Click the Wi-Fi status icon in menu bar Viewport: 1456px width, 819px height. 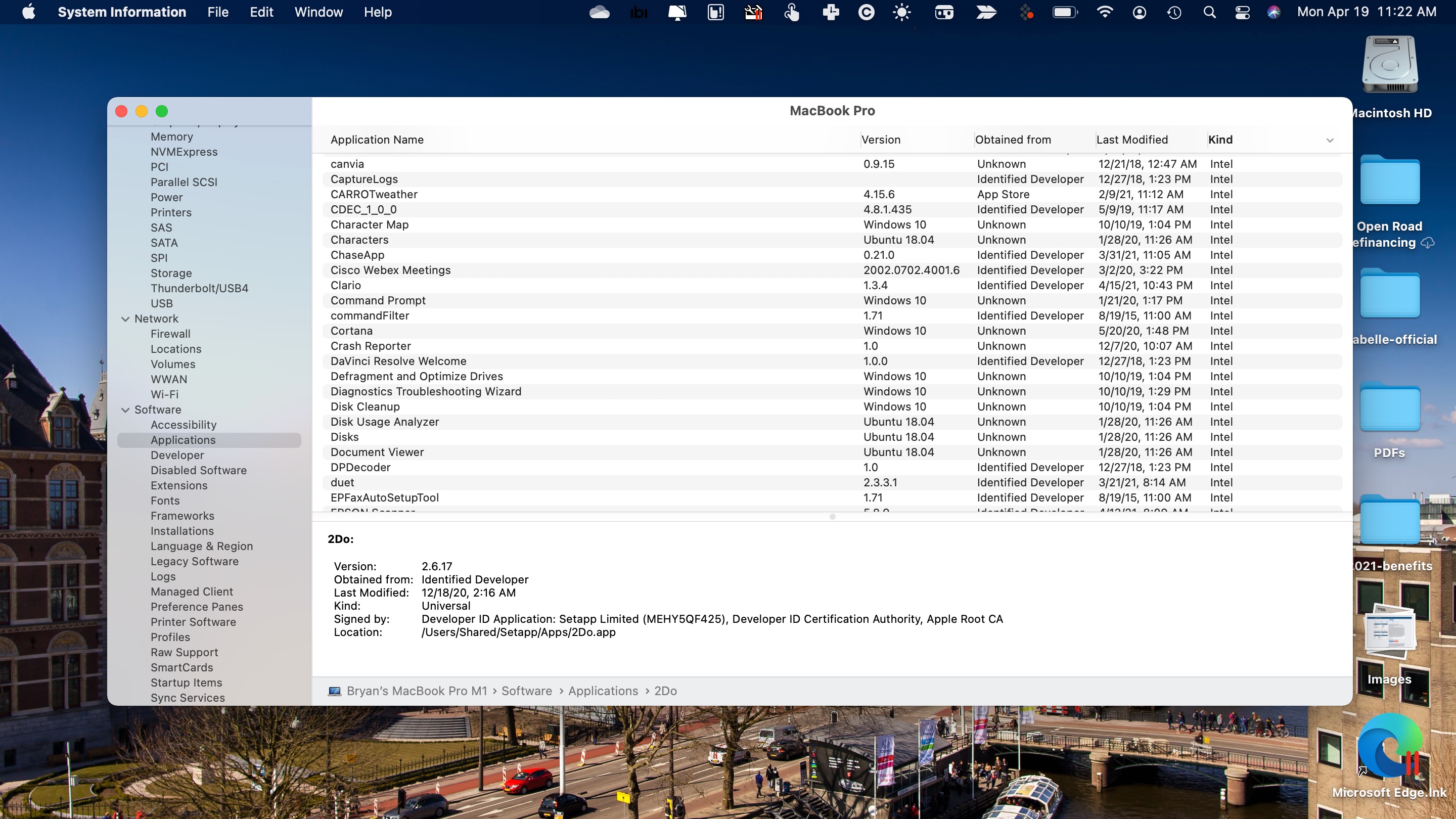1105,12
